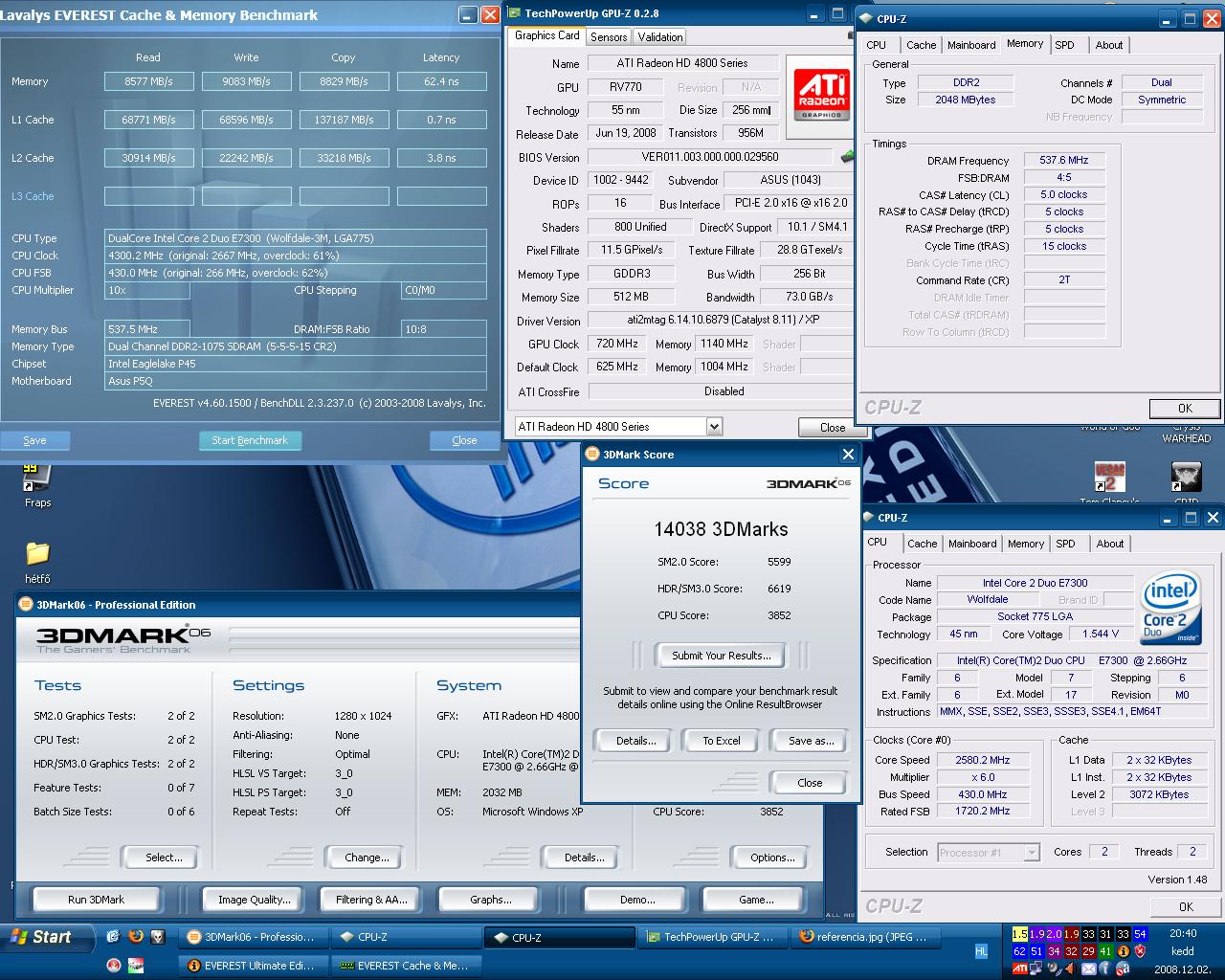Click Options button in 3DMark06
The width and height of the screenshot is (1225, 980).
pos(772,857)
